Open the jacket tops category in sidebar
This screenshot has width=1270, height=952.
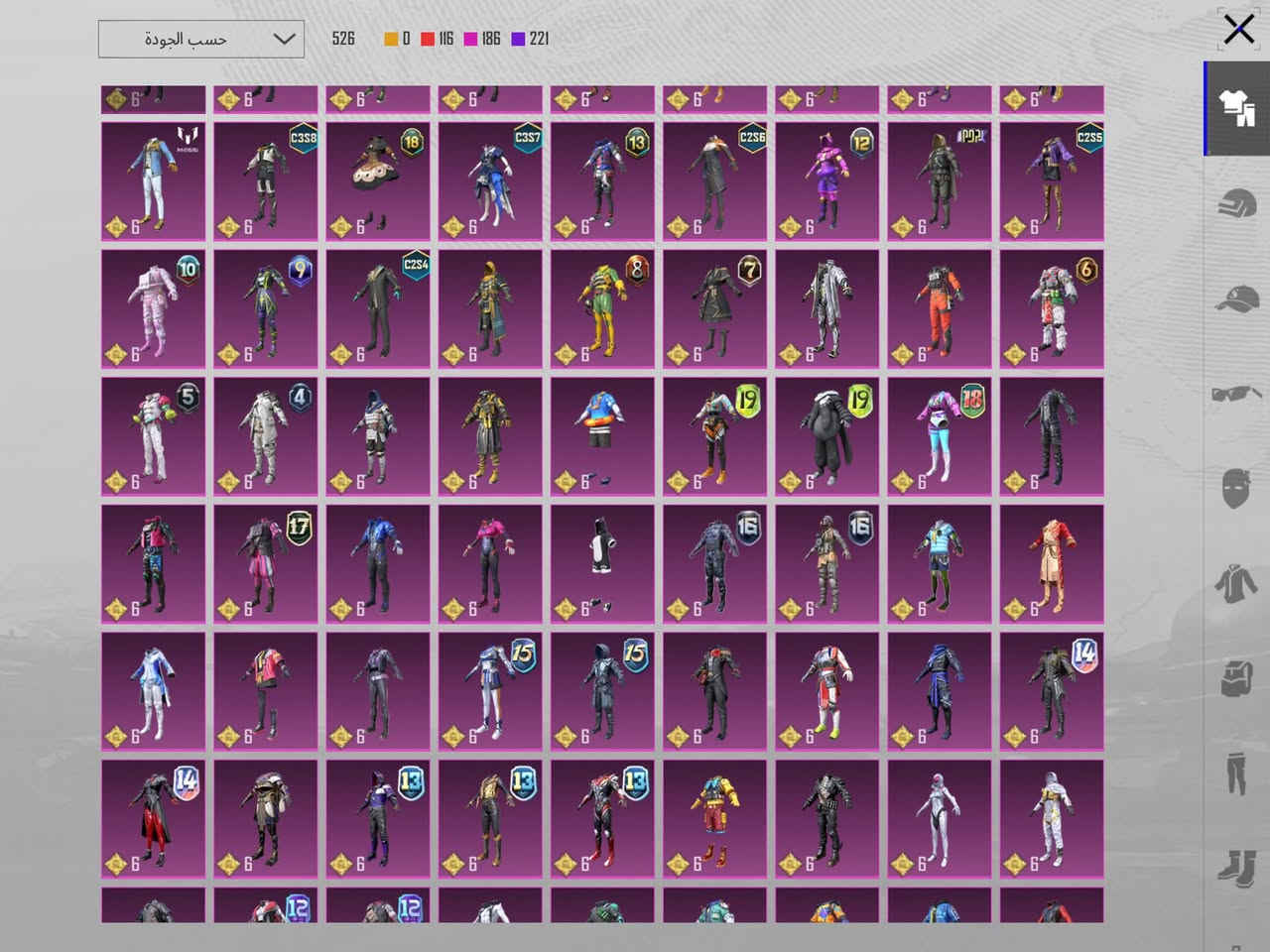1237,584
